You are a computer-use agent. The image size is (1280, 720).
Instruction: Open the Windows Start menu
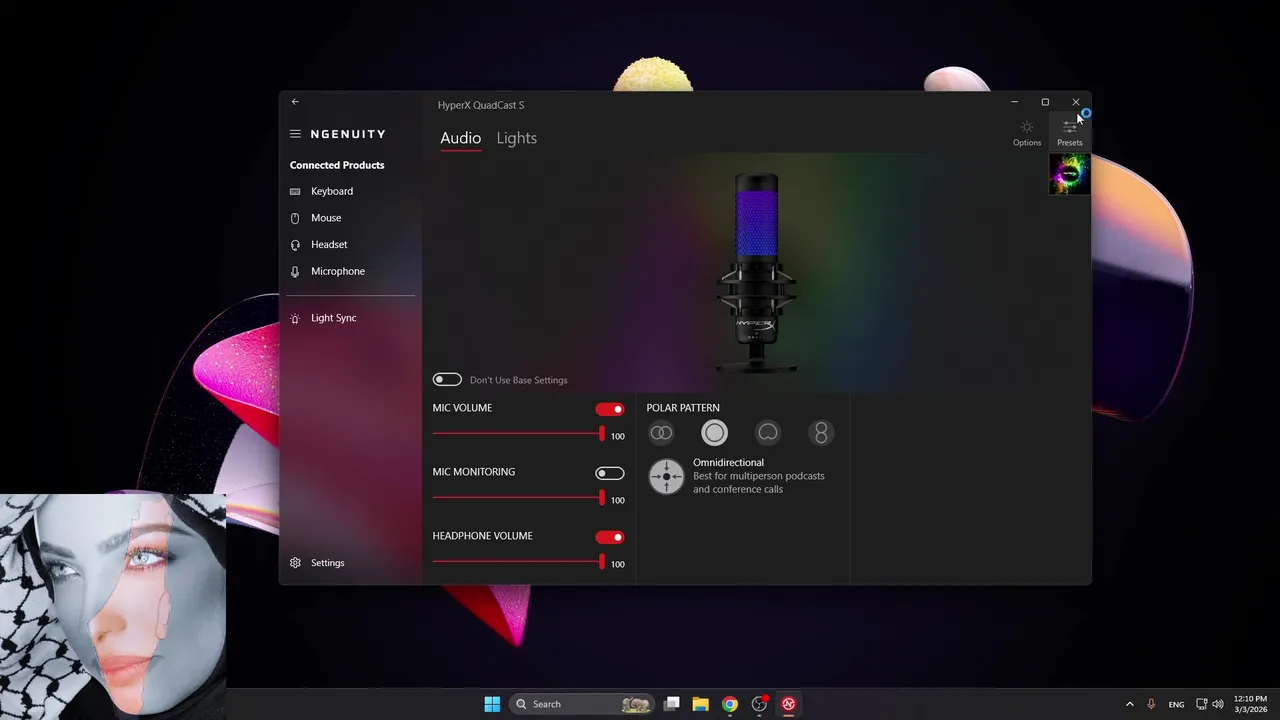pos(492,704)
